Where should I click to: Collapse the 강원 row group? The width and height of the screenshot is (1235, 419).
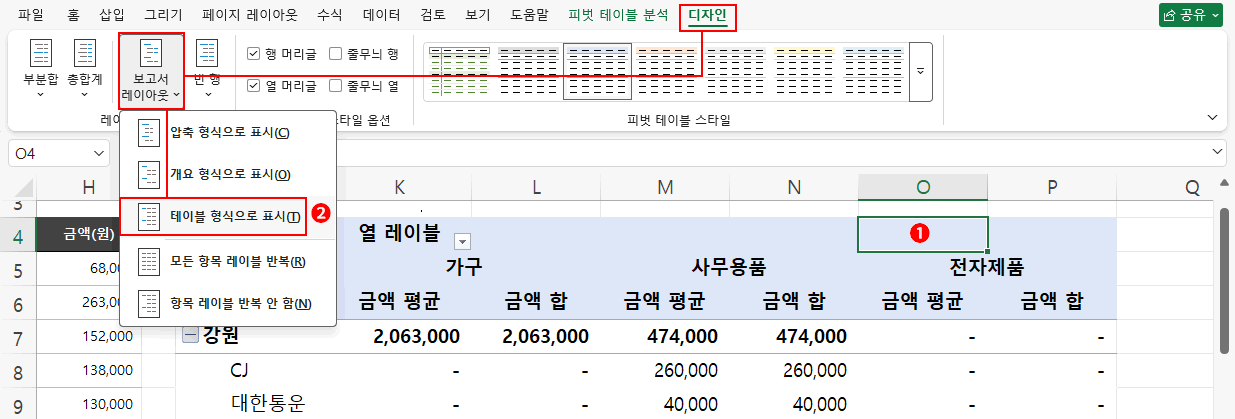(x=189, y=336)
